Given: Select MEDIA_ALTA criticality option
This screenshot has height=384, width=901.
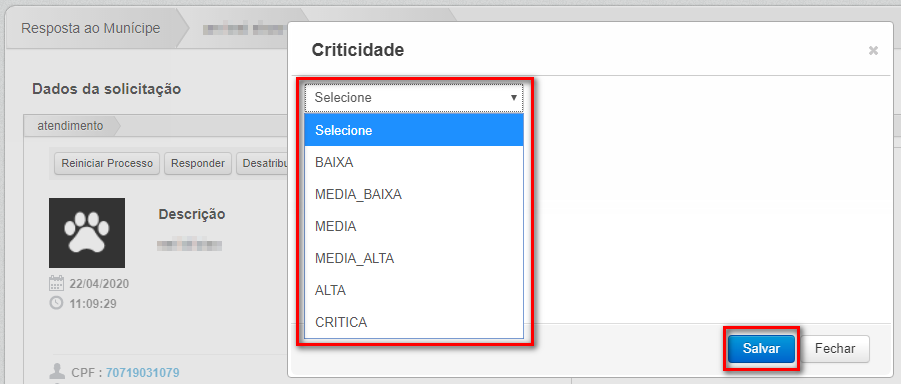Looking at the screenshot, I should (414, 259).
